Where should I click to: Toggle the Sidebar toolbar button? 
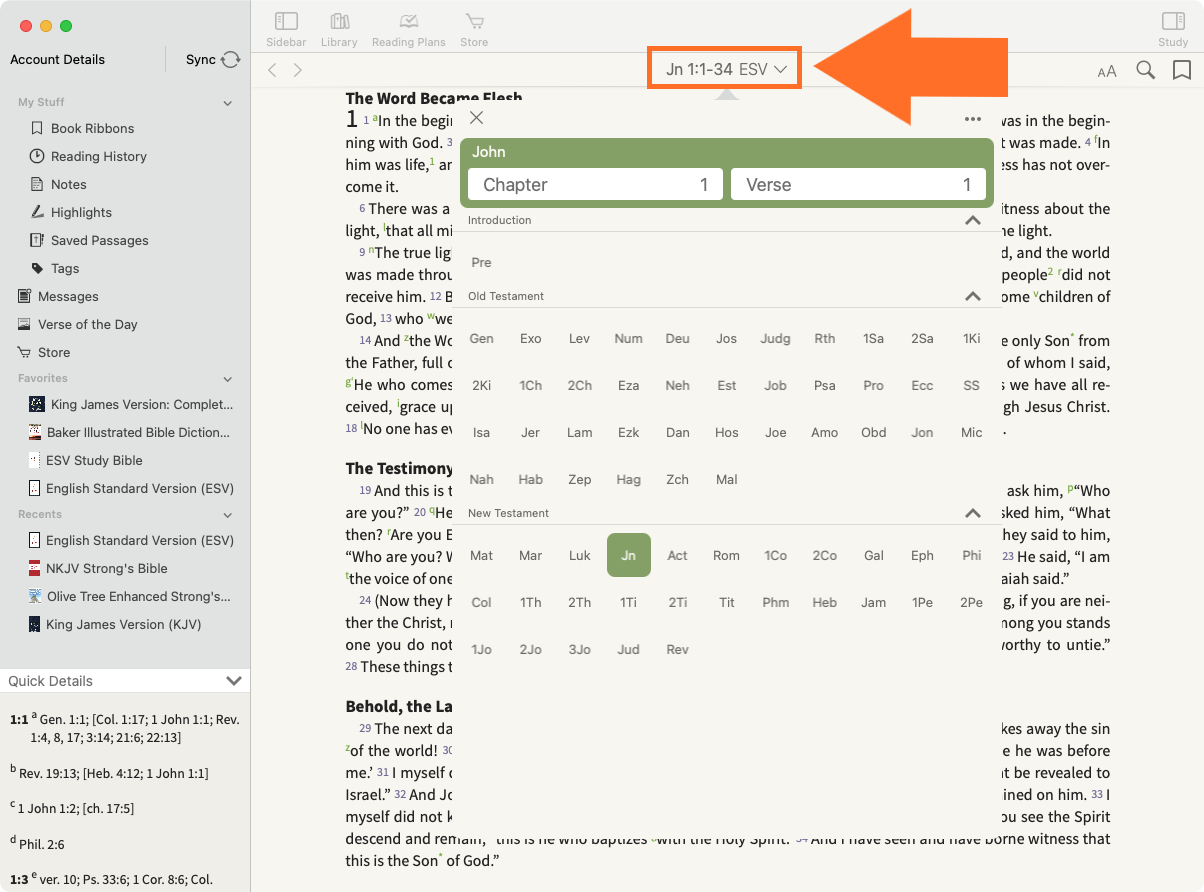[286, 29]
